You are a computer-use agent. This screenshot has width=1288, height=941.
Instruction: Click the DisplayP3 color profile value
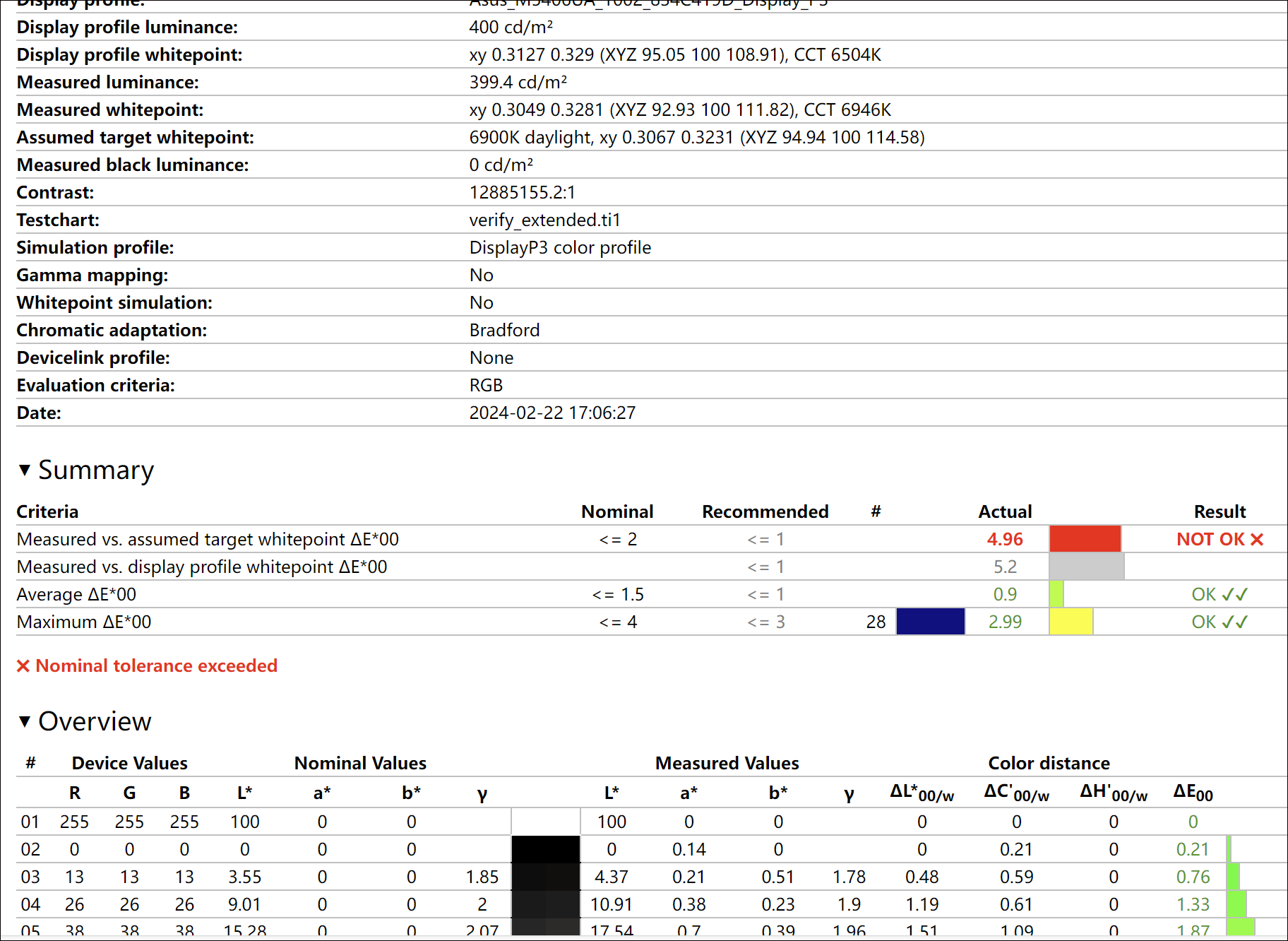pos(560,248)
